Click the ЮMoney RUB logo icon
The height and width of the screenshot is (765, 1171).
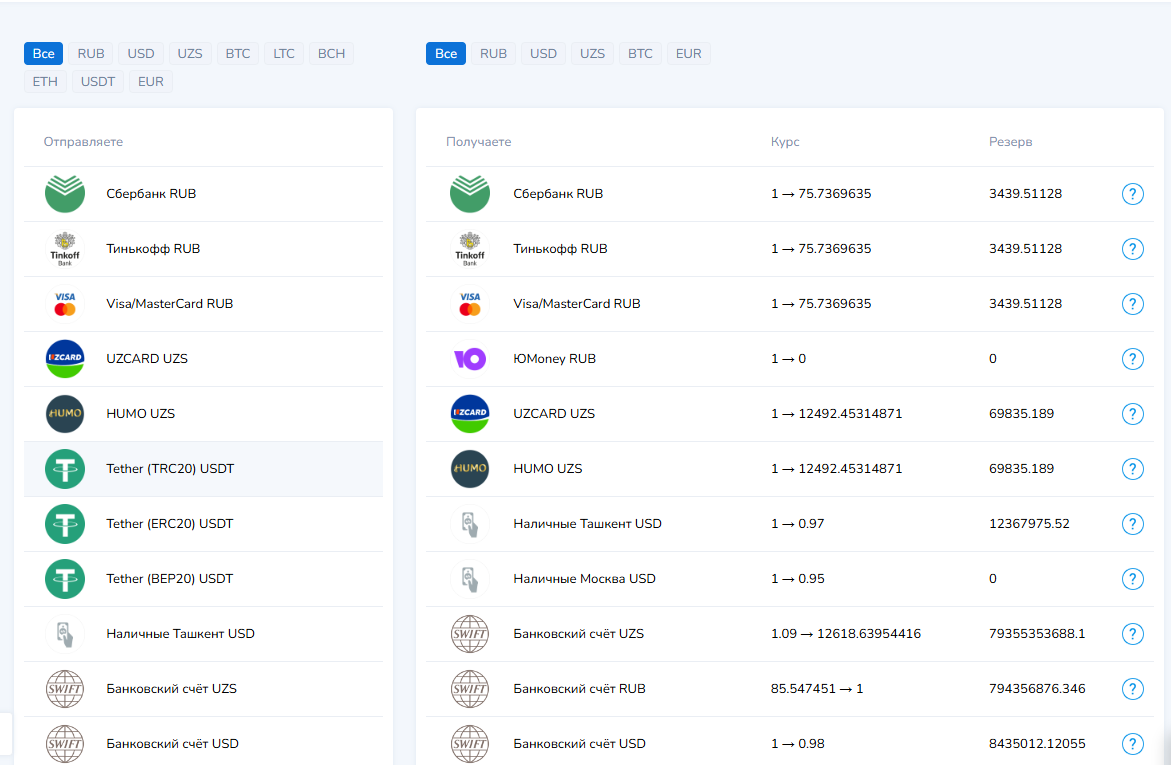[469, 359]
